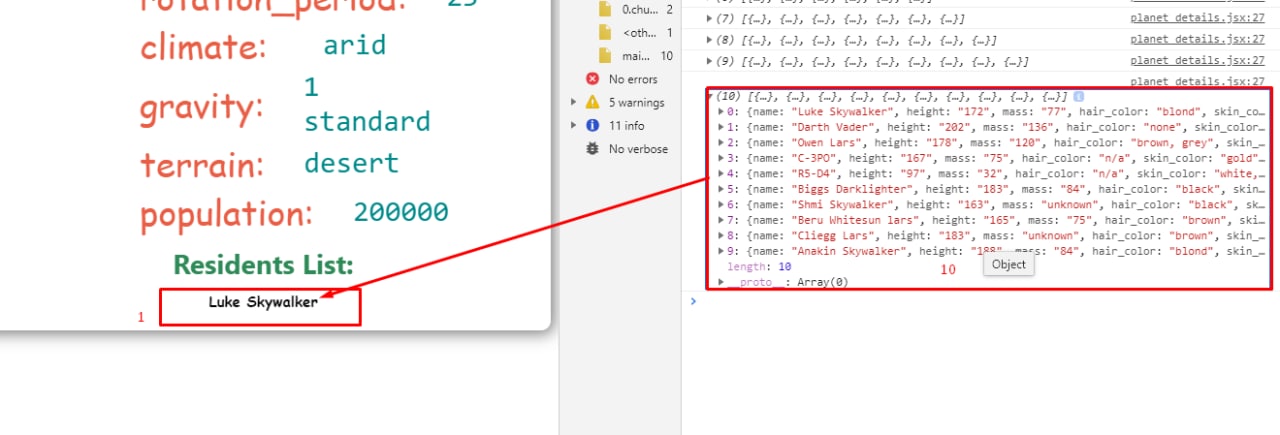
Task: Expand object 8 Cliegg Lars
Action: coord(723,236)
